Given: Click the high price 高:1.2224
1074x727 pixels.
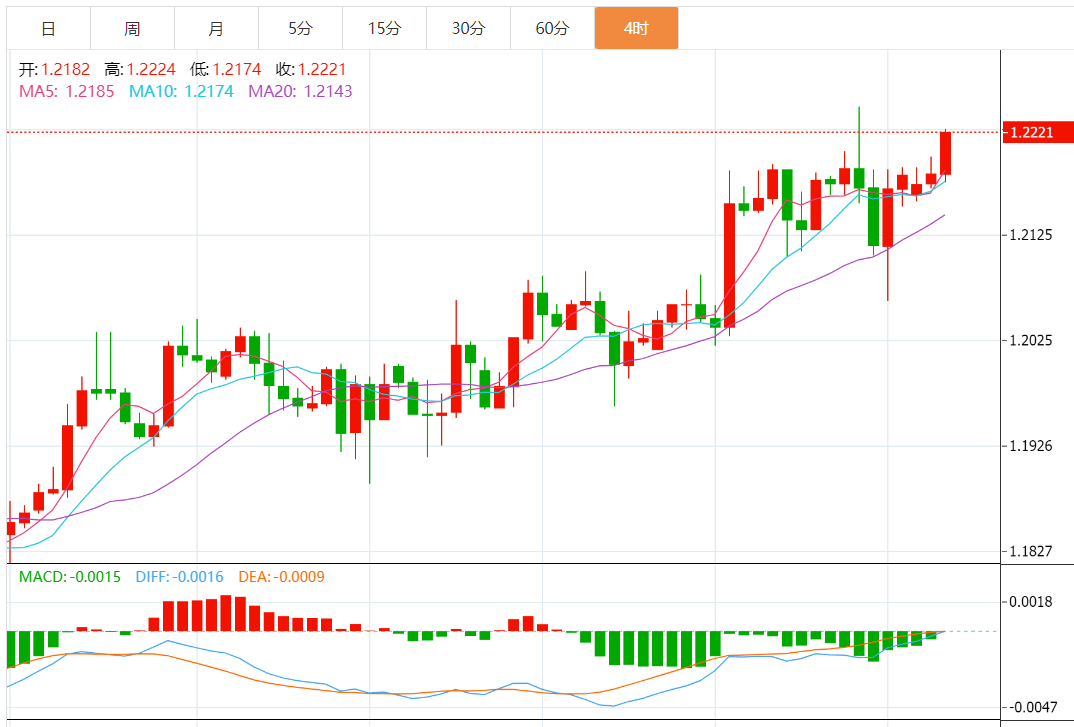Looking at the screenshot, I should coord(140,69).
